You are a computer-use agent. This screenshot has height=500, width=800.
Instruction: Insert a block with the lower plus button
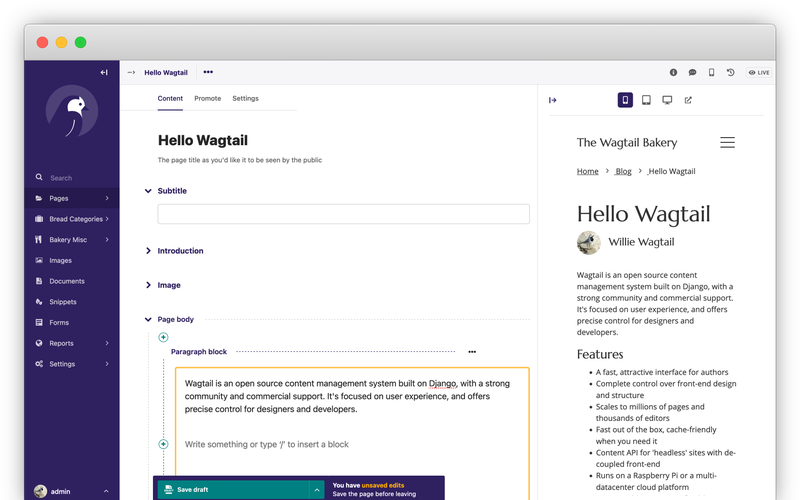point(163,444)
